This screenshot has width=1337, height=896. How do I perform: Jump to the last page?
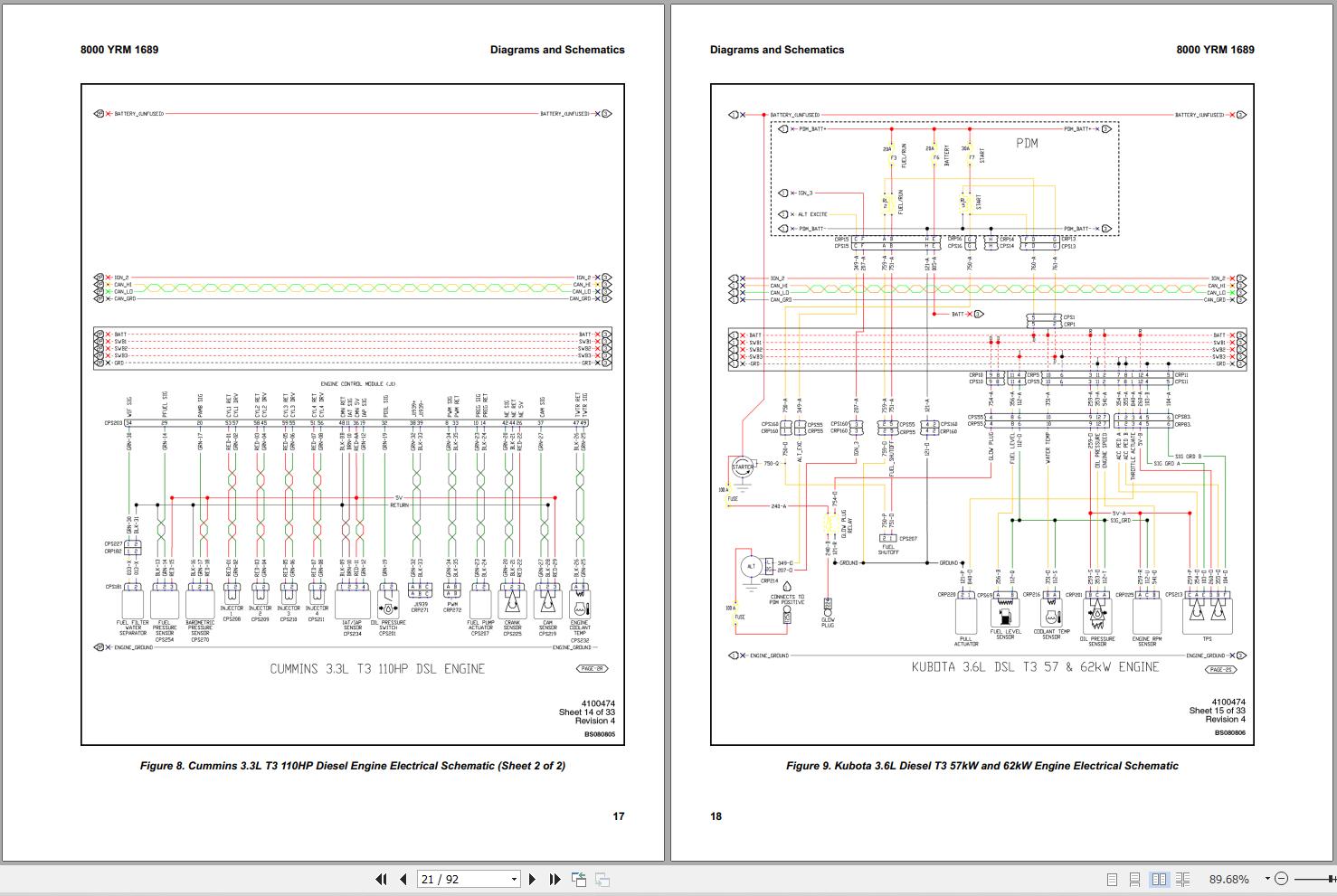(555, 879)
